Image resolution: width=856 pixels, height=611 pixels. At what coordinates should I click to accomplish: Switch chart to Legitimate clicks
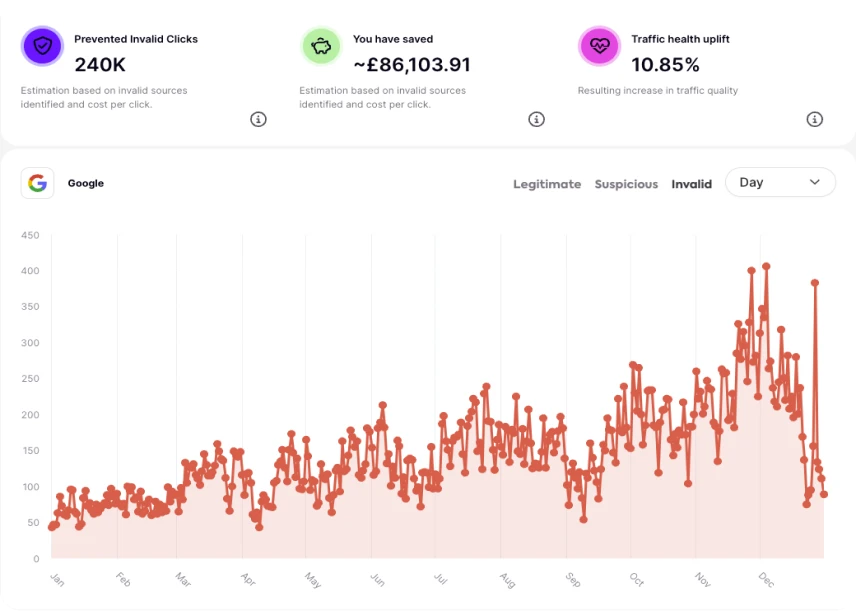point(547,184)
